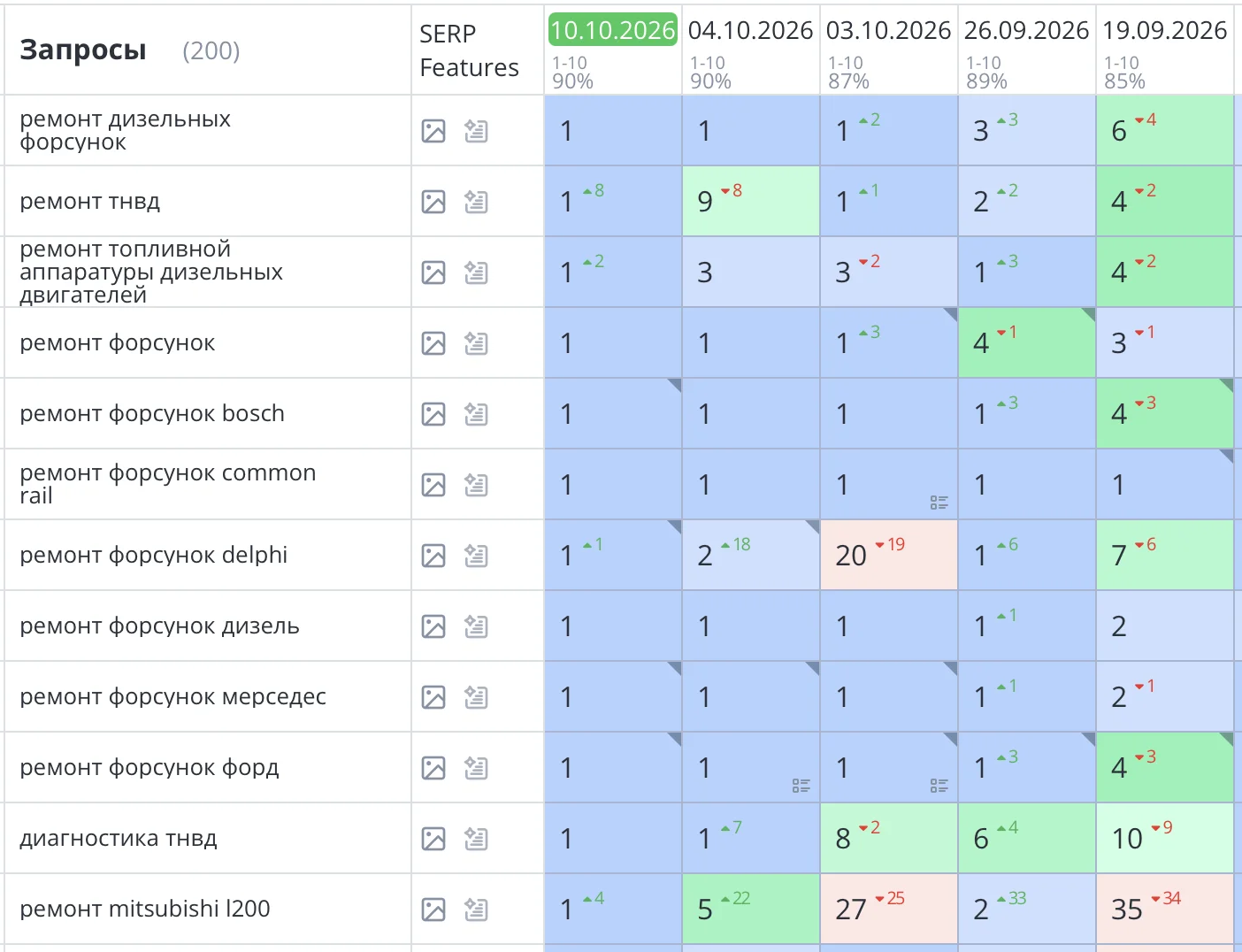The width and height of the screenshot is (1242, 952).
Task: Select query ремонт форсунок delphi
Action: [153, 556]
